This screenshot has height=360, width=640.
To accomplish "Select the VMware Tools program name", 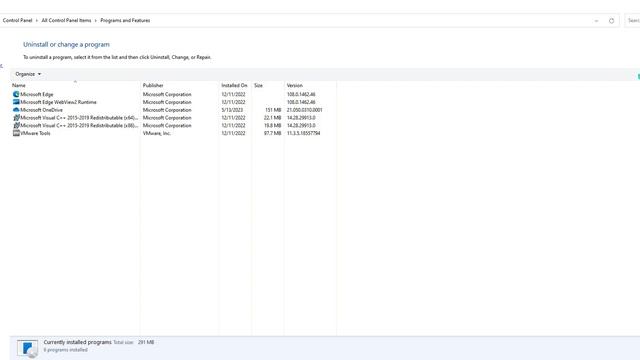I will click(35, 133).
